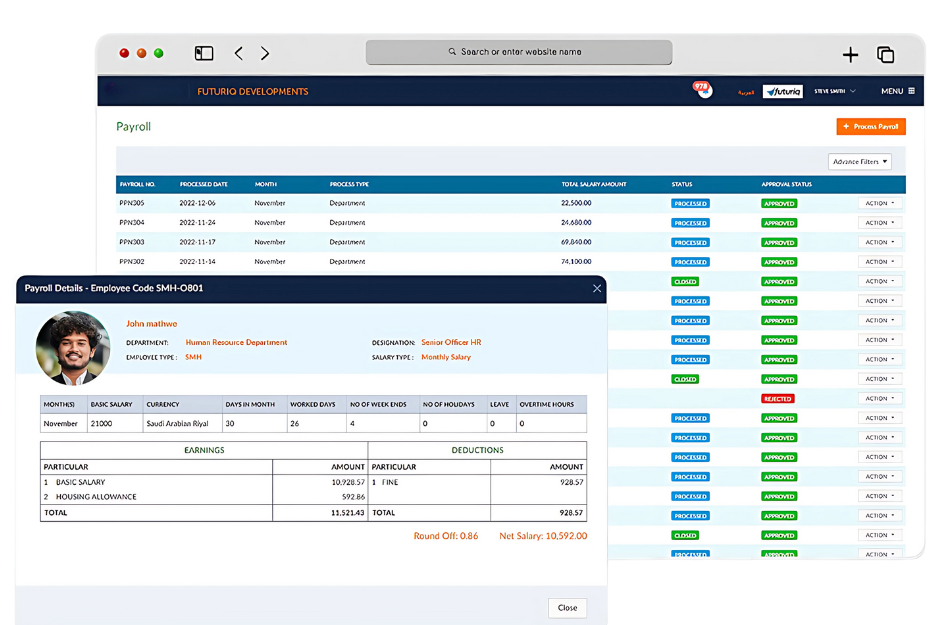938x625 pixels.
Task: Expand Action dropdown for payroll PPN303
Action: click(880, 242)
